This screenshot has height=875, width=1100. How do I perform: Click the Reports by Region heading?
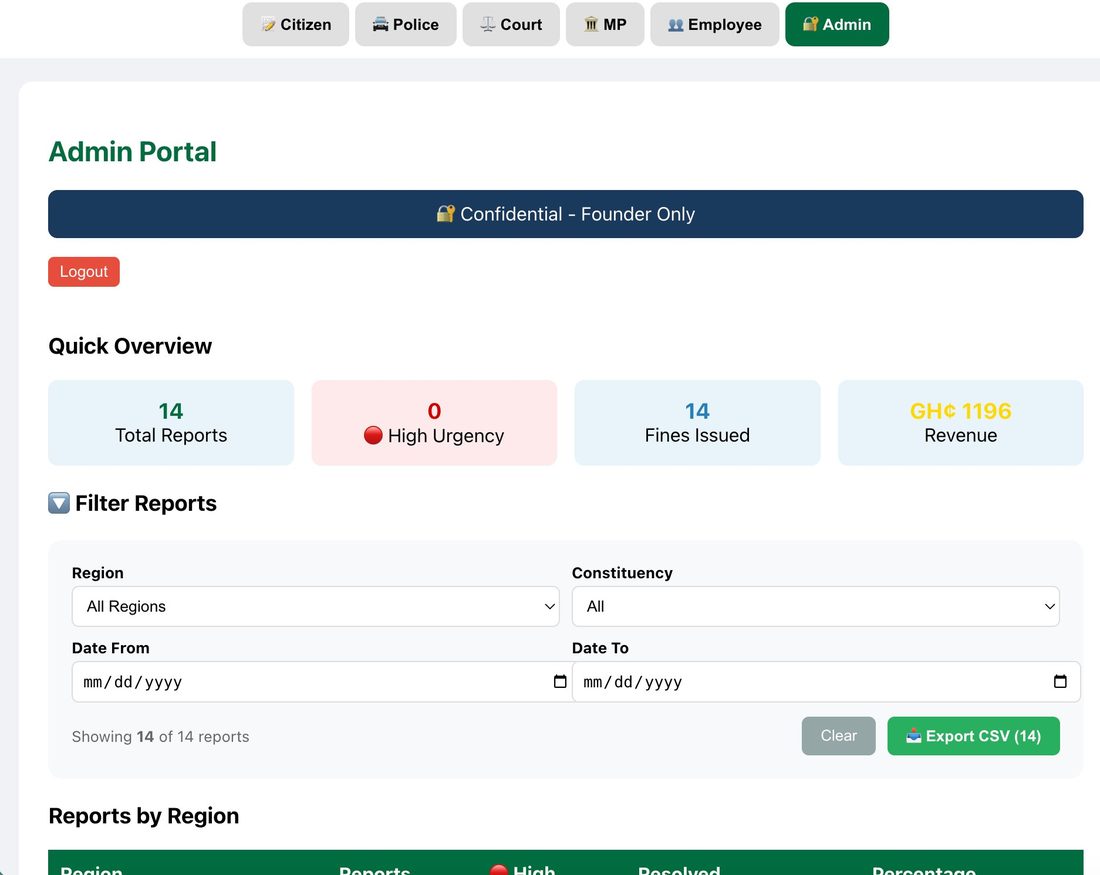(x=144, y=816)
